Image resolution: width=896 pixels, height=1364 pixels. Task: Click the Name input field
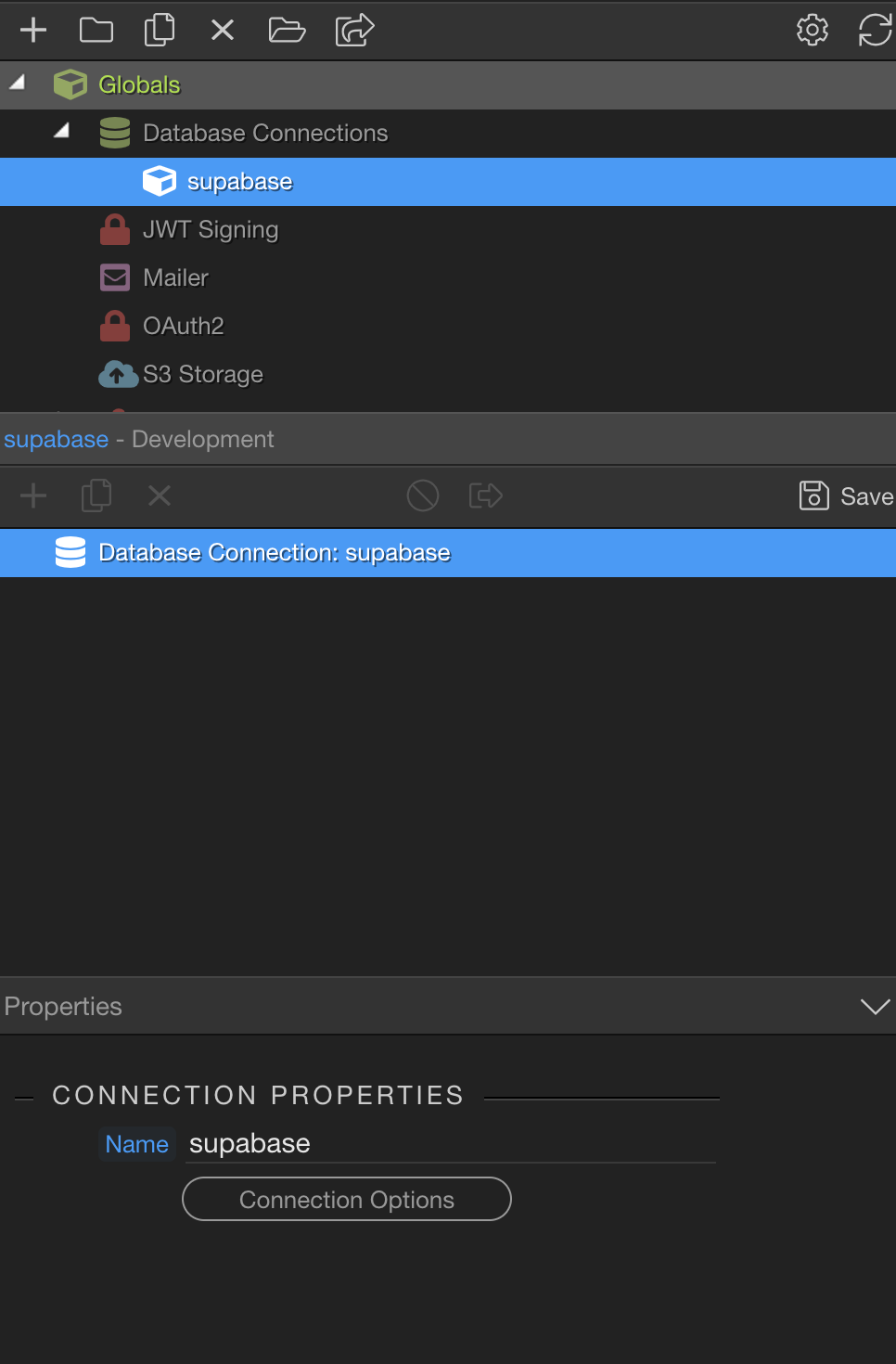click(x=451, y=1144)
